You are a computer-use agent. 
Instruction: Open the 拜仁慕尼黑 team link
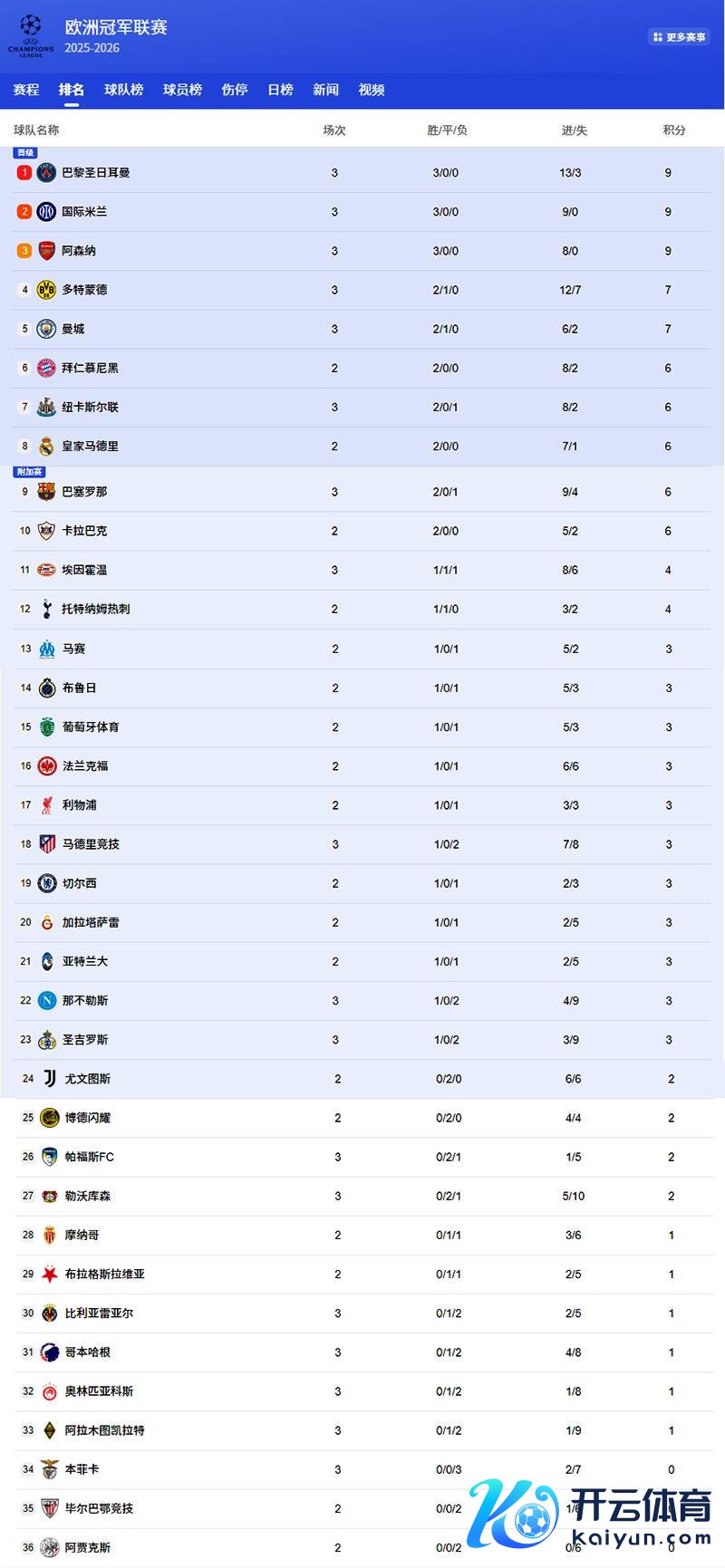tap(90, 368)
